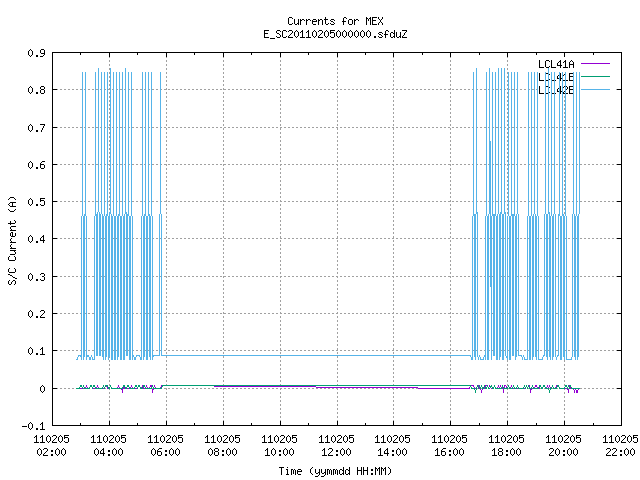Click the 14:00 x-axis time label
Screen dimensions: 640x480
point(392,452)
